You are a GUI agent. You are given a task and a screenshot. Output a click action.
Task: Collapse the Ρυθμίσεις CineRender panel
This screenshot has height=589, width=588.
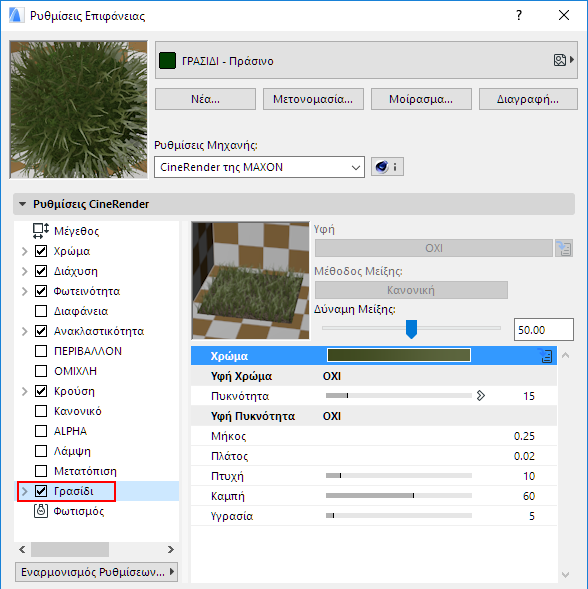click(x=23, y=204)
